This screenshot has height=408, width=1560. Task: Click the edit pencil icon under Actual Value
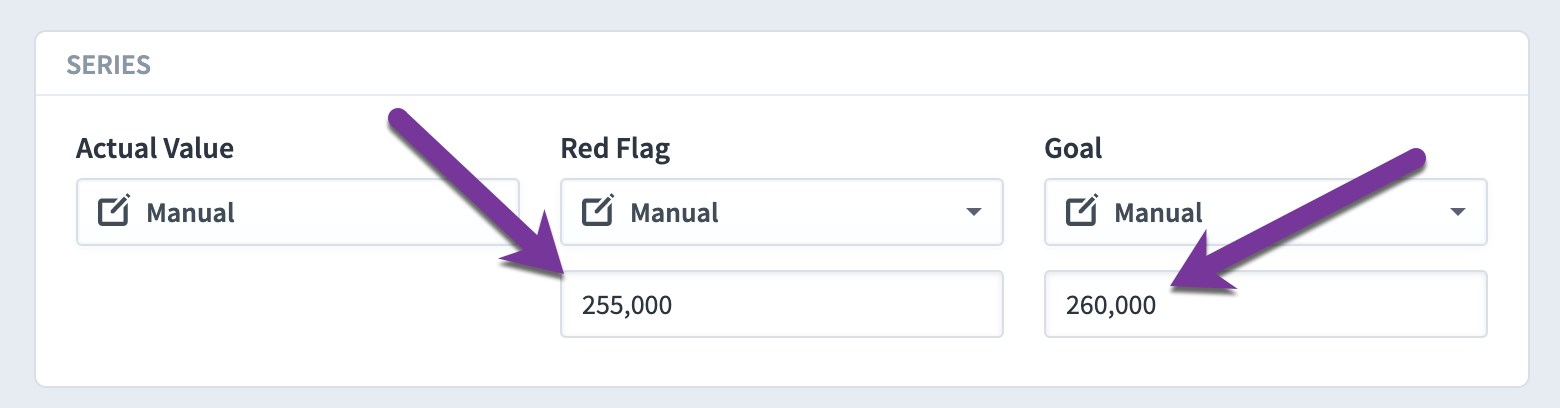pyautogui.click(x=113, y=212)
